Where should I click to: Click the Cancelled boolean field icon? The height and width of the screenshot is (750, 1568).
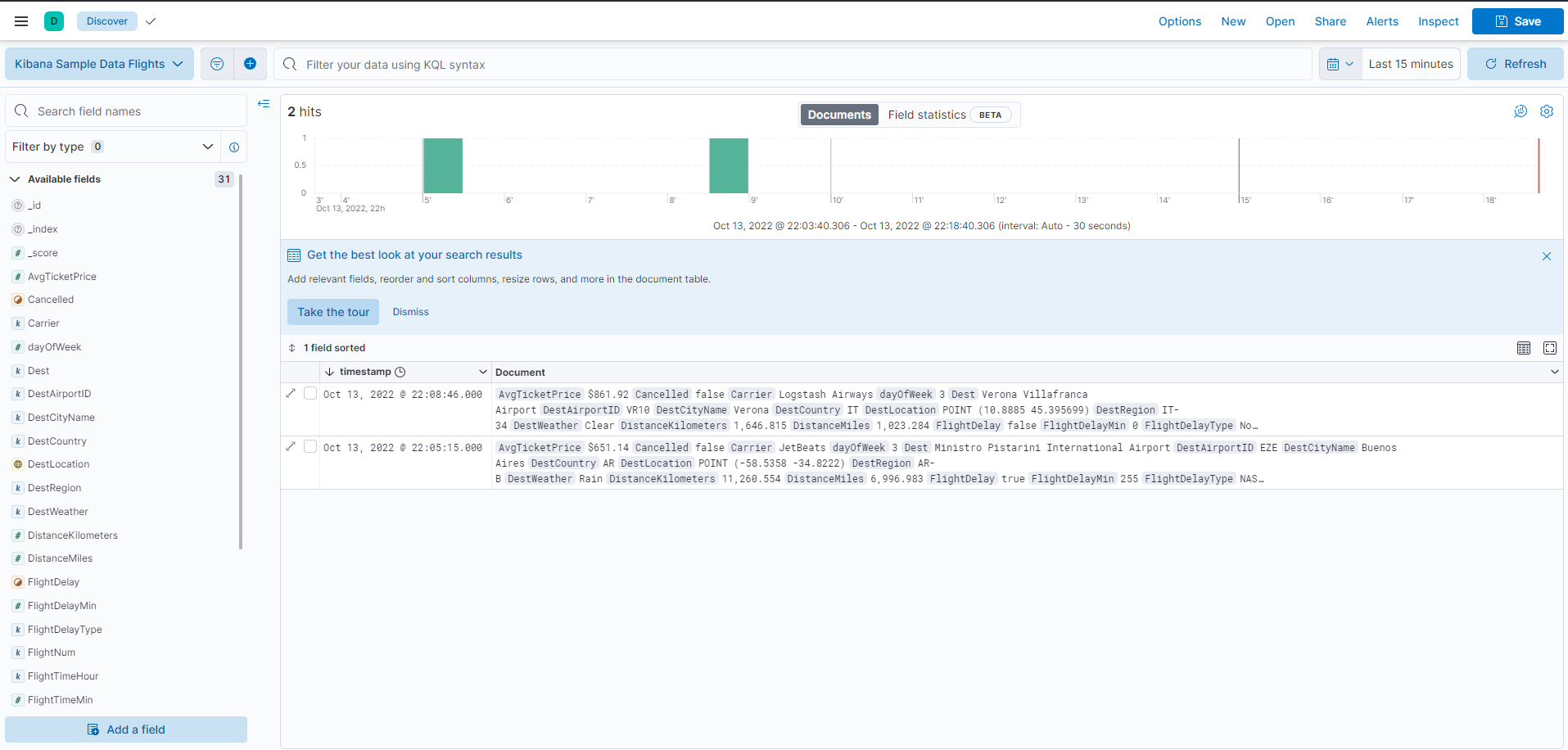pyautogui.click(x=18, y=300)
